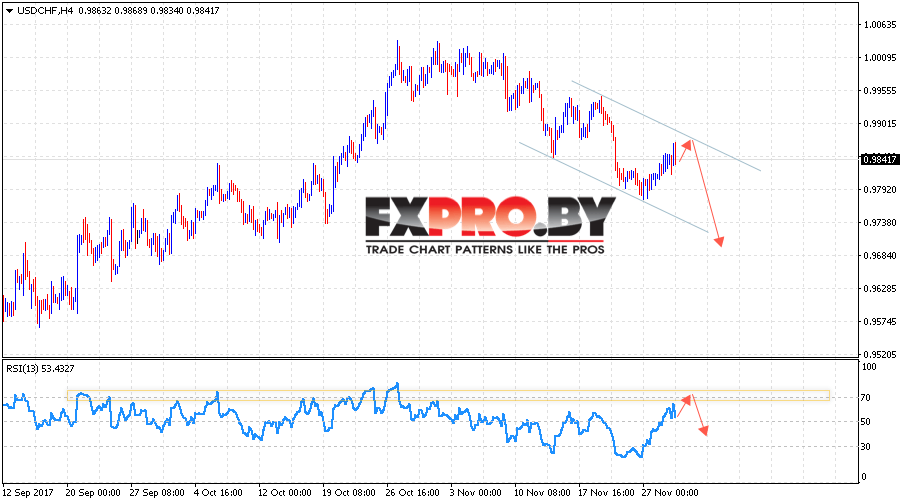Screen dimensions: 901x504
Task: Select the 4 Oct 16:00 date label
Action: coord(218,493)
